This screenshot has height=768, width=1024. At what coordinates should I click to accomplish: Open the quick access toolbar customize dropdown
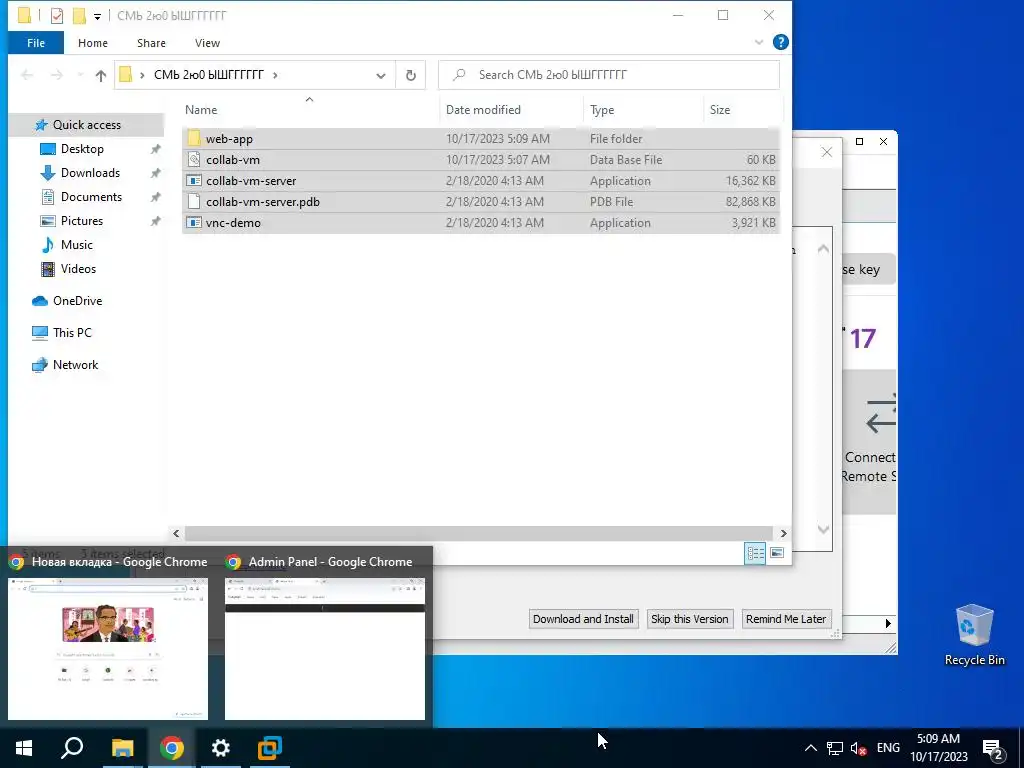97,16
